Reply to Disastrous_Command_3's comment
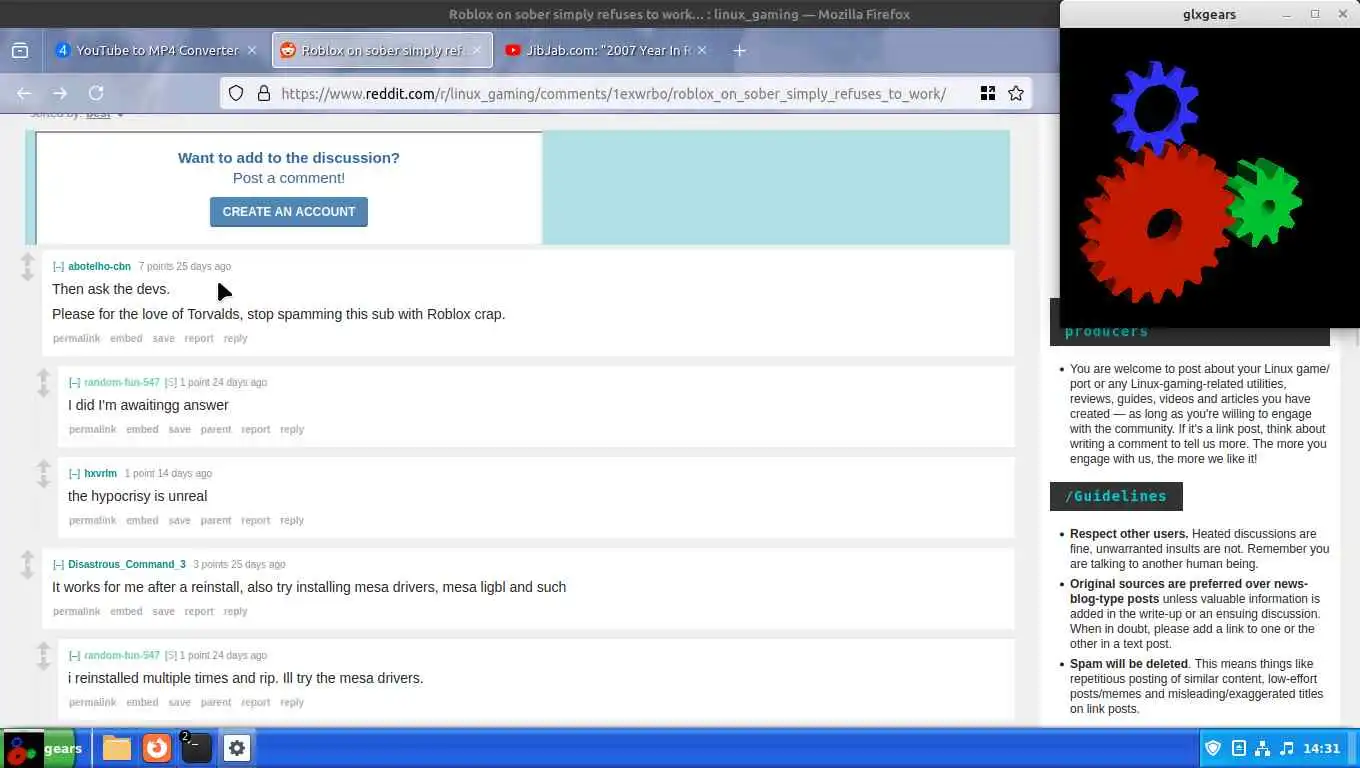Viewport: 1360px width, 768px height. pos(235,612)
